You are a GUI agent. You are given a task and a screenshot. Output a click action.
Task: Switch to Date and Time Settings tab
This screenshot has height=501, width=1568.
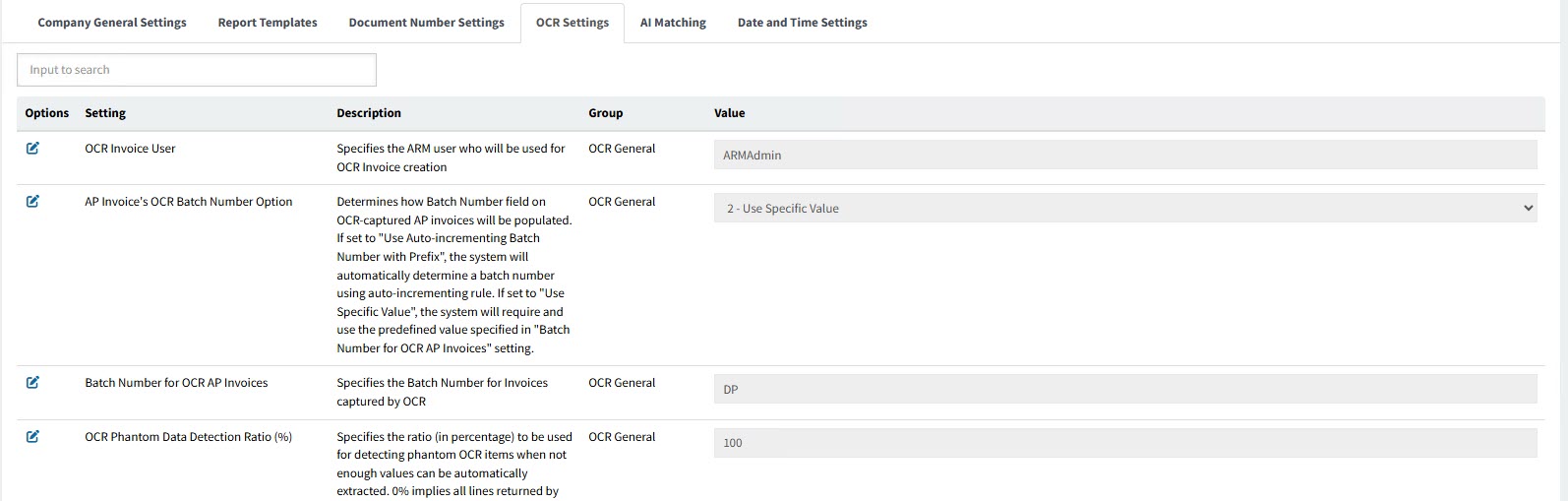802,23
